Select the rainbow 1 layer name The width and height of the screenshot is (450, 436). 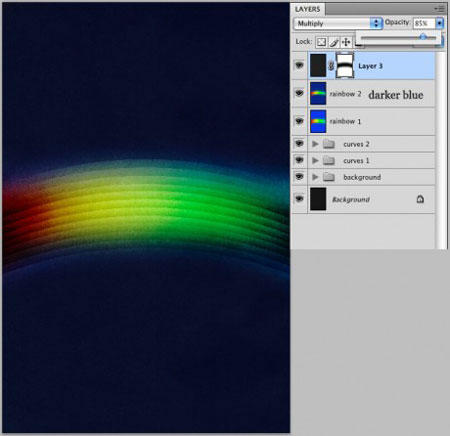tap(345, 121)
